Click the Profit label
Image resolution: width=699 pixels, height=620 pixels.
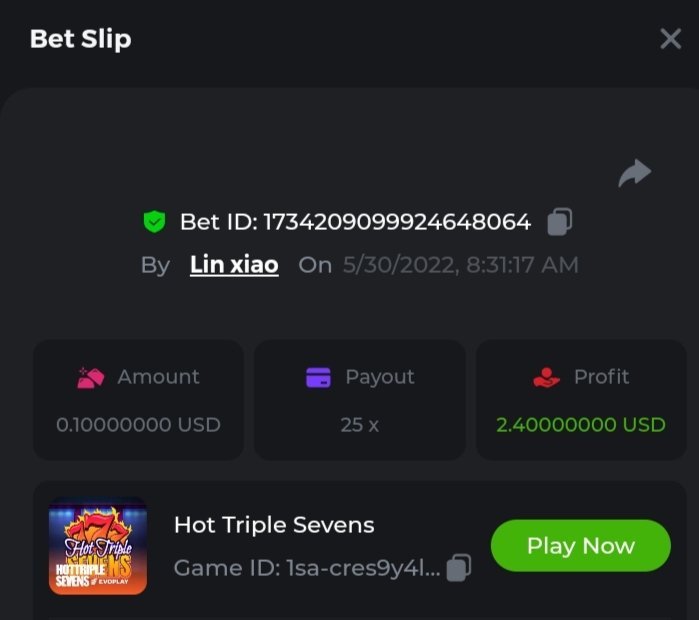pos(602,377)
